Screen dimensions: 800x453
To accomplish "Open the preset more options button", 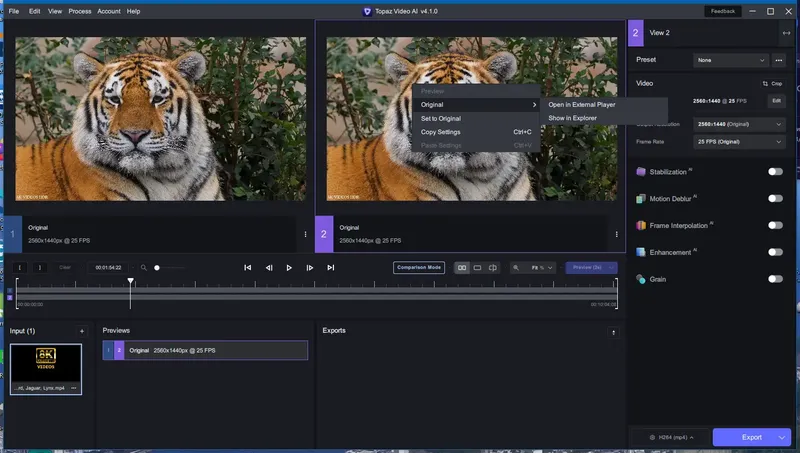I will pyautogui.click(x=779, y=60).
